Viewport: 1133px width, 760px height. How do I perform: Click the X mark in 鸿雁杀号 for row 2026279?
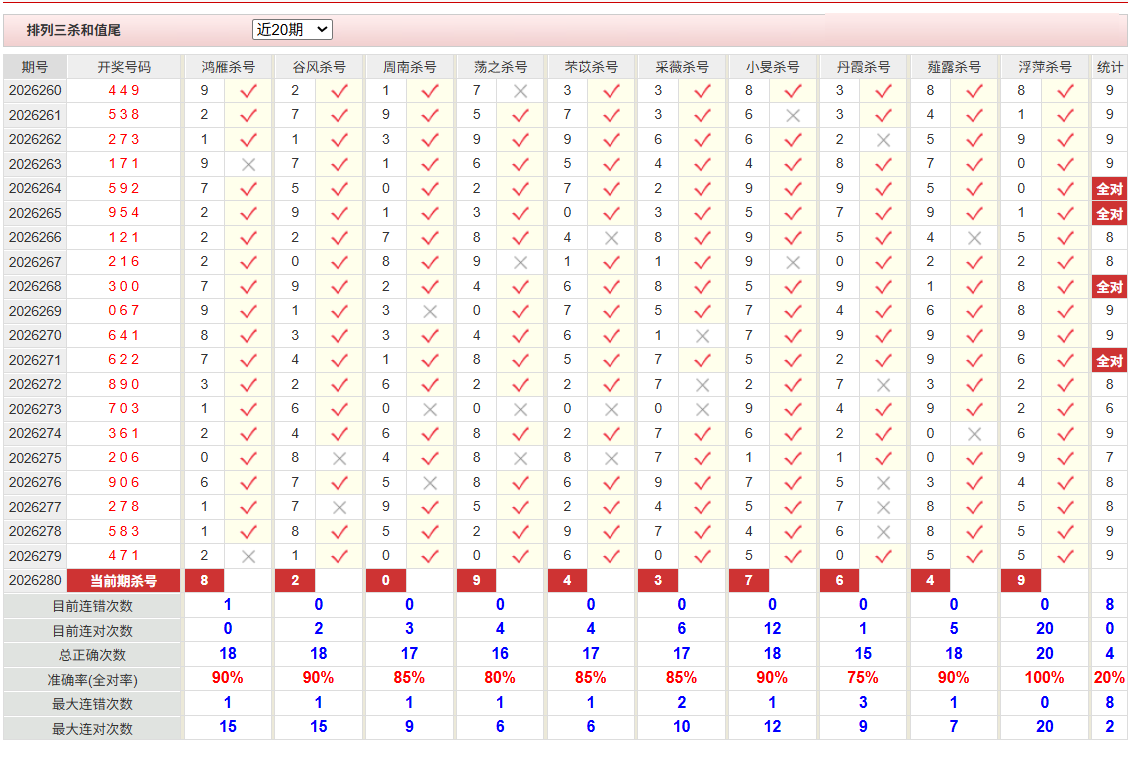249,557
